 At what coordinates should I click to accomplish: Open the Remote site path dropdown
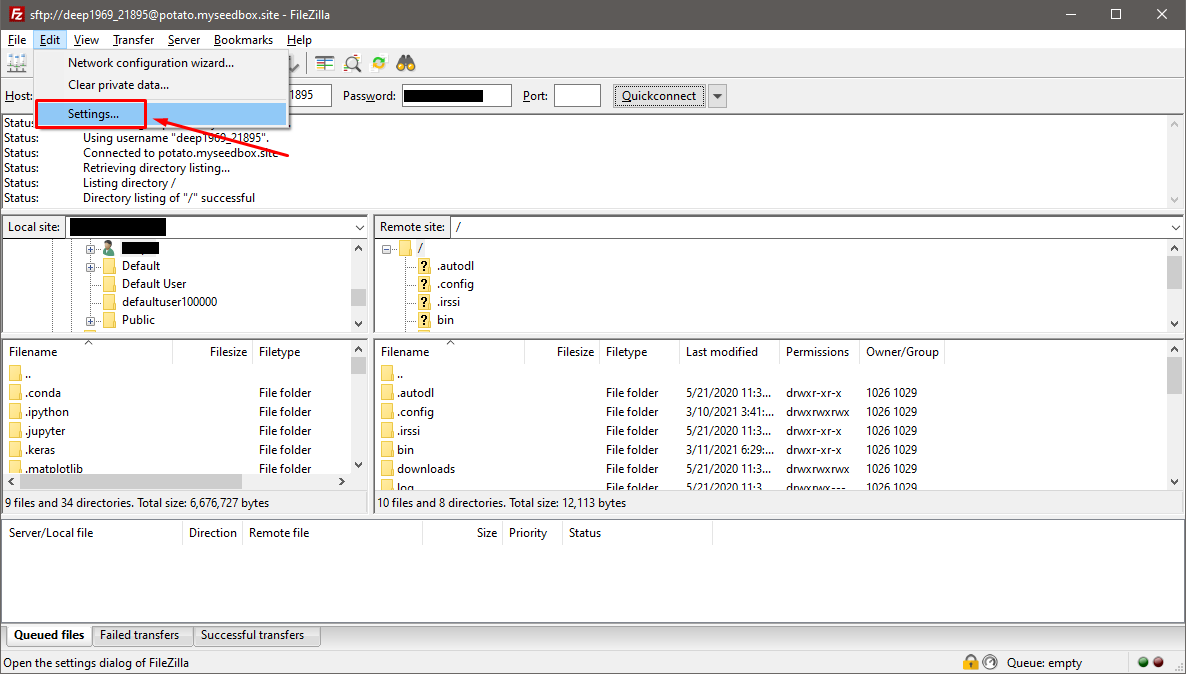(1174, 227)
